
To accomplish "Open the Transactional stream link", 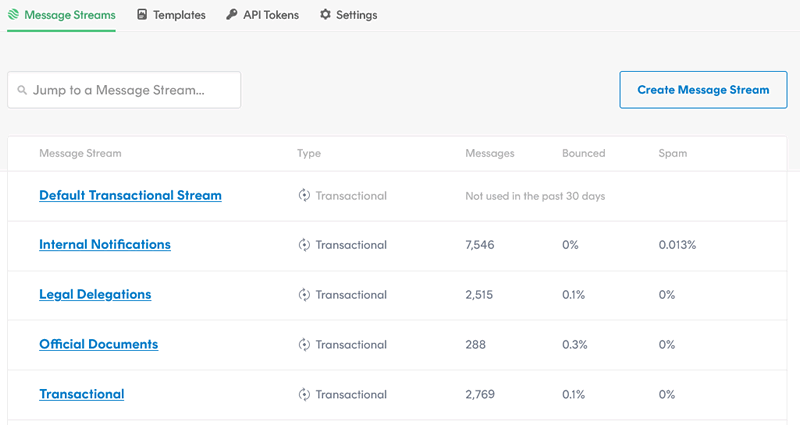I will tap(81, 395).
